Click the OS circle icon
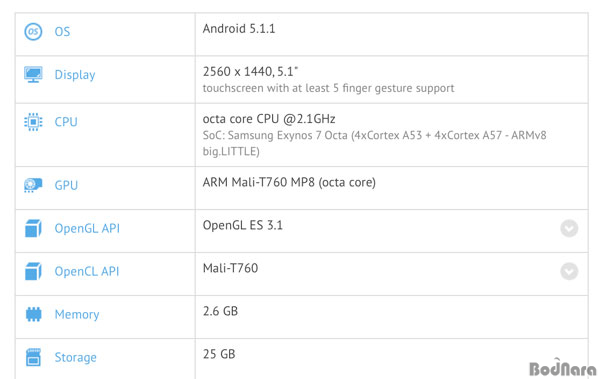Viewport: 600px width, 379px height. [33, 31]
